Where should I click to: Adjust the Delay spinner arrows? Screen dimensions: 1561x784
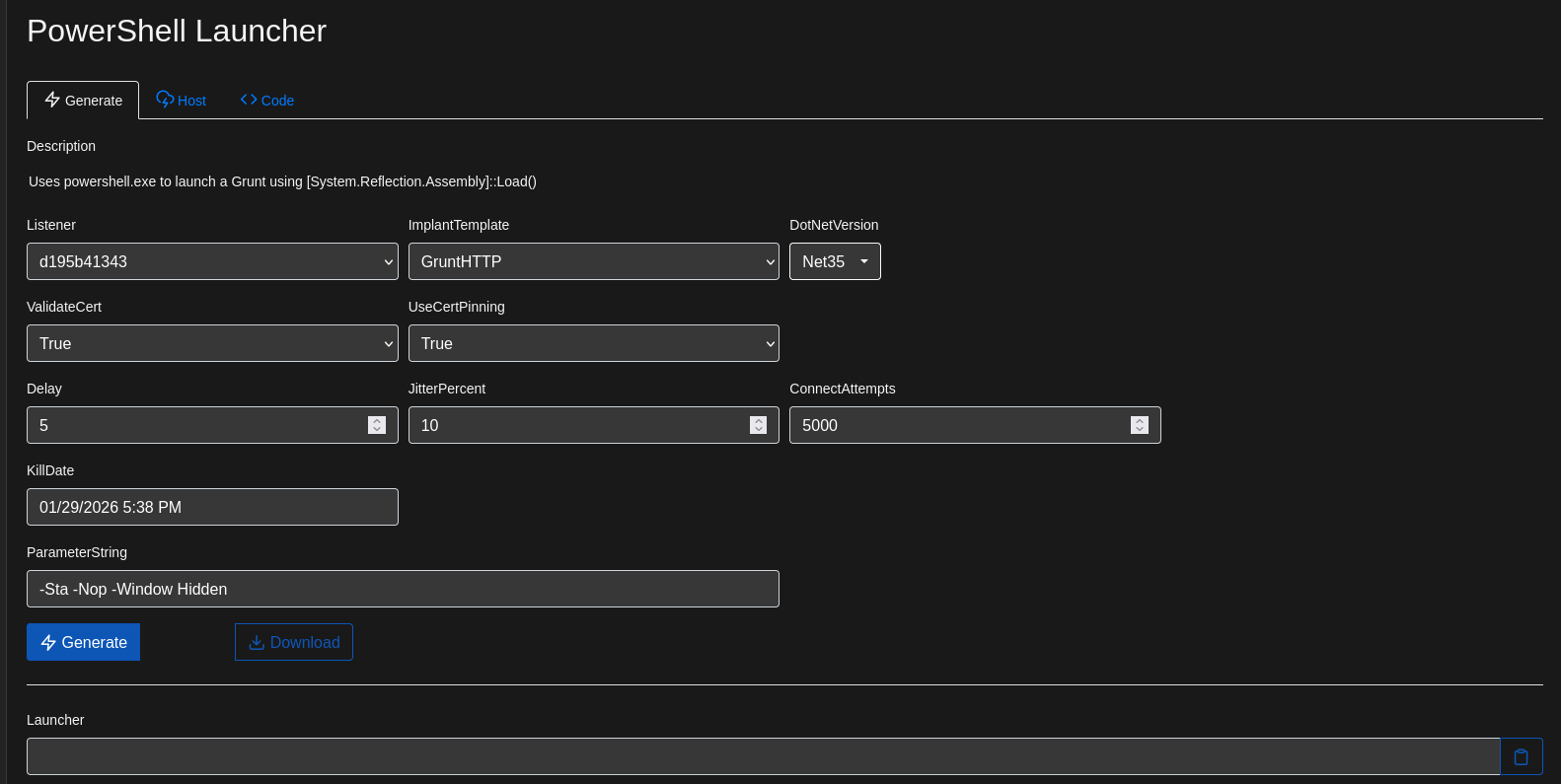pos(377,425)
